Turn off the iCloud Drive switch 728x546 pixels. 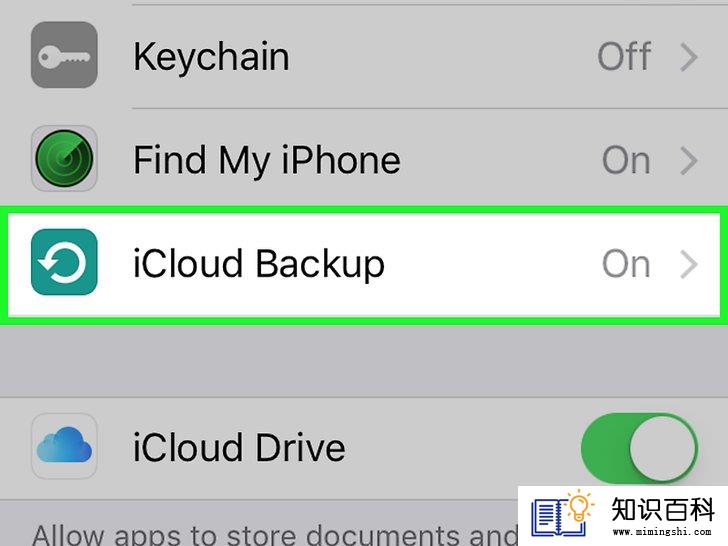[x=639, y=448]
